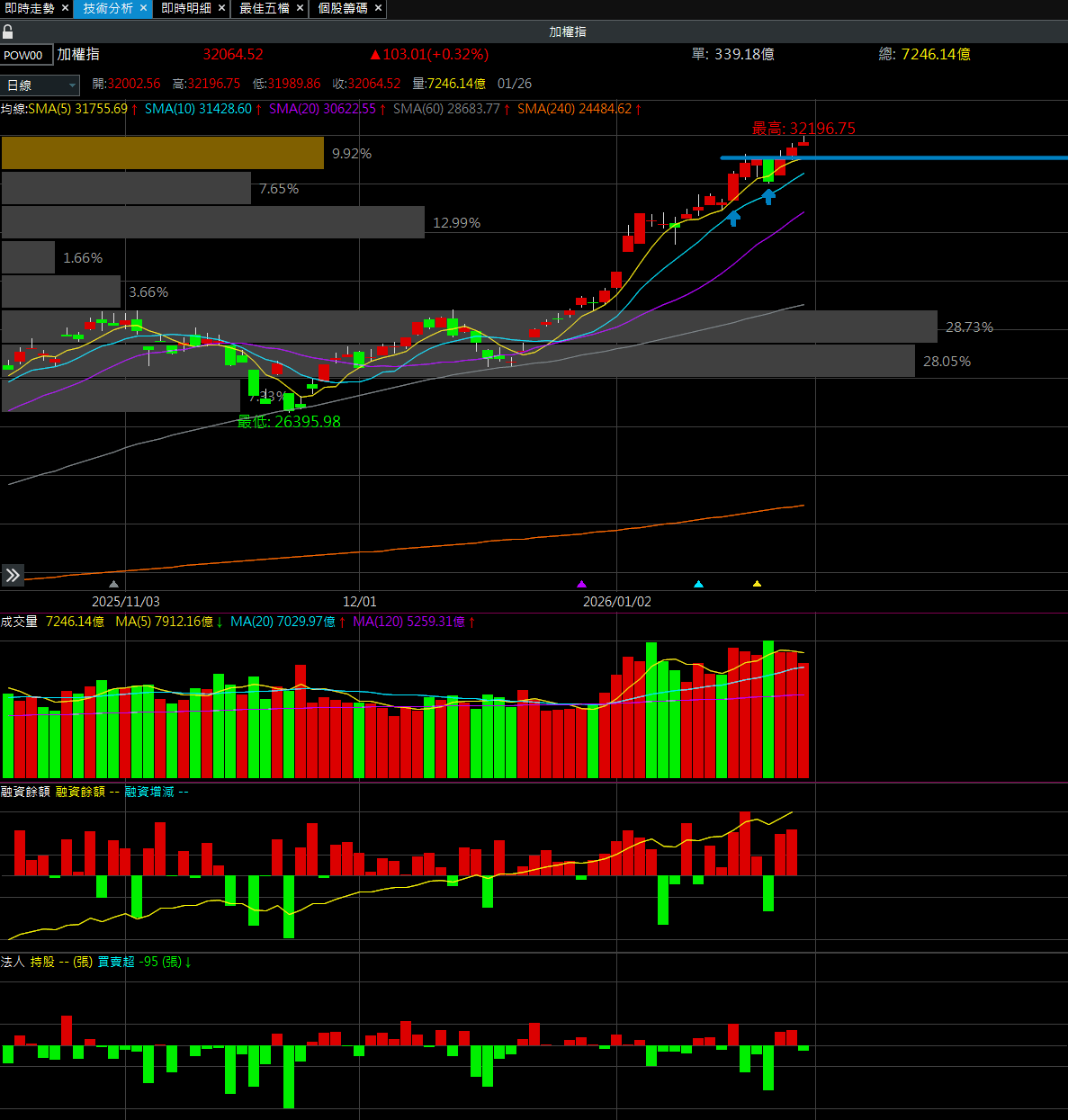Close the 最佳五檔 tab
This screenshot has width=1068, height=1120.
[300, 8]
